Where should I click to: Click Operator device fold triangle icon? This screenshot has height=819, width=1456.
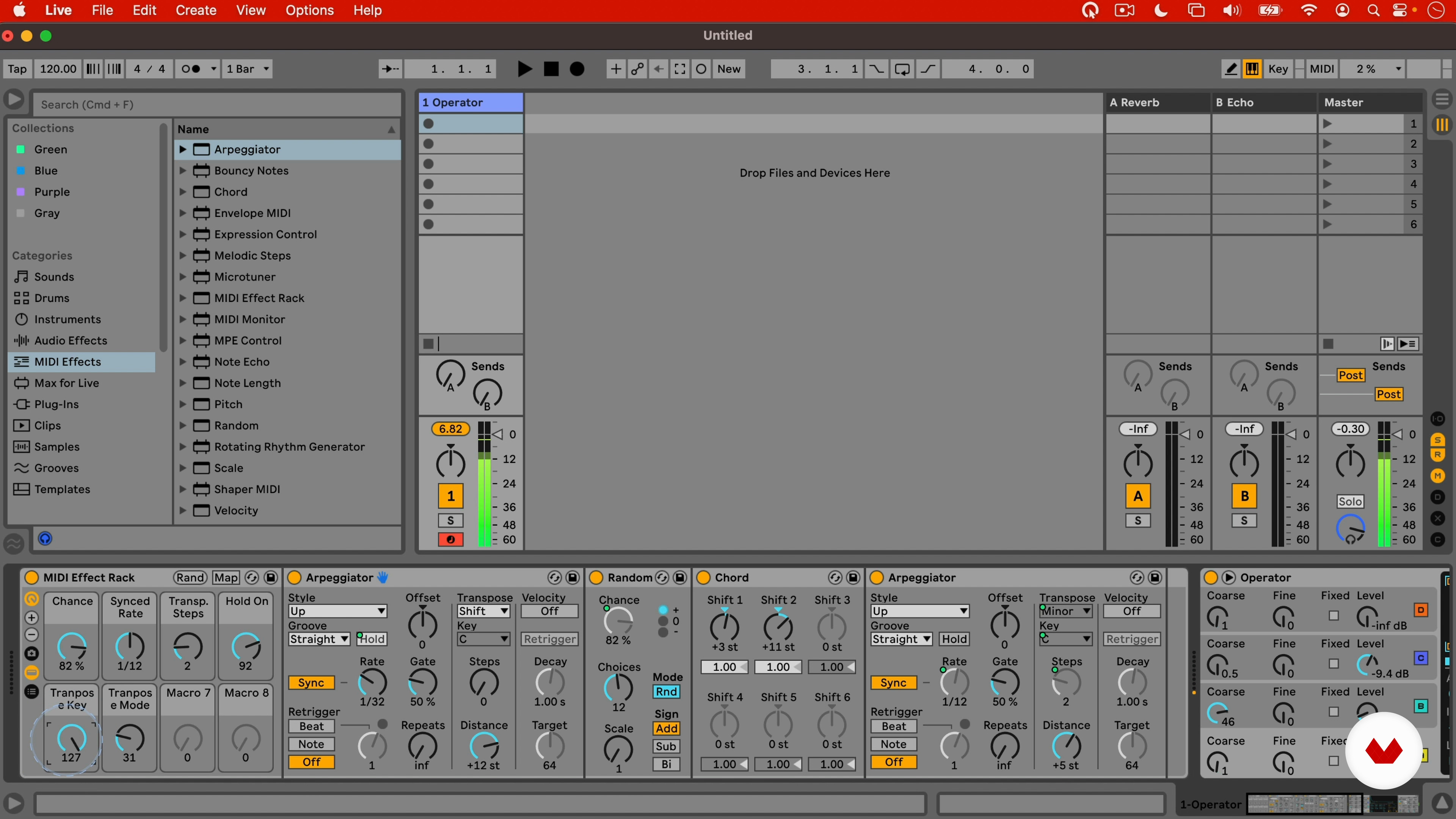point(1229,577)
